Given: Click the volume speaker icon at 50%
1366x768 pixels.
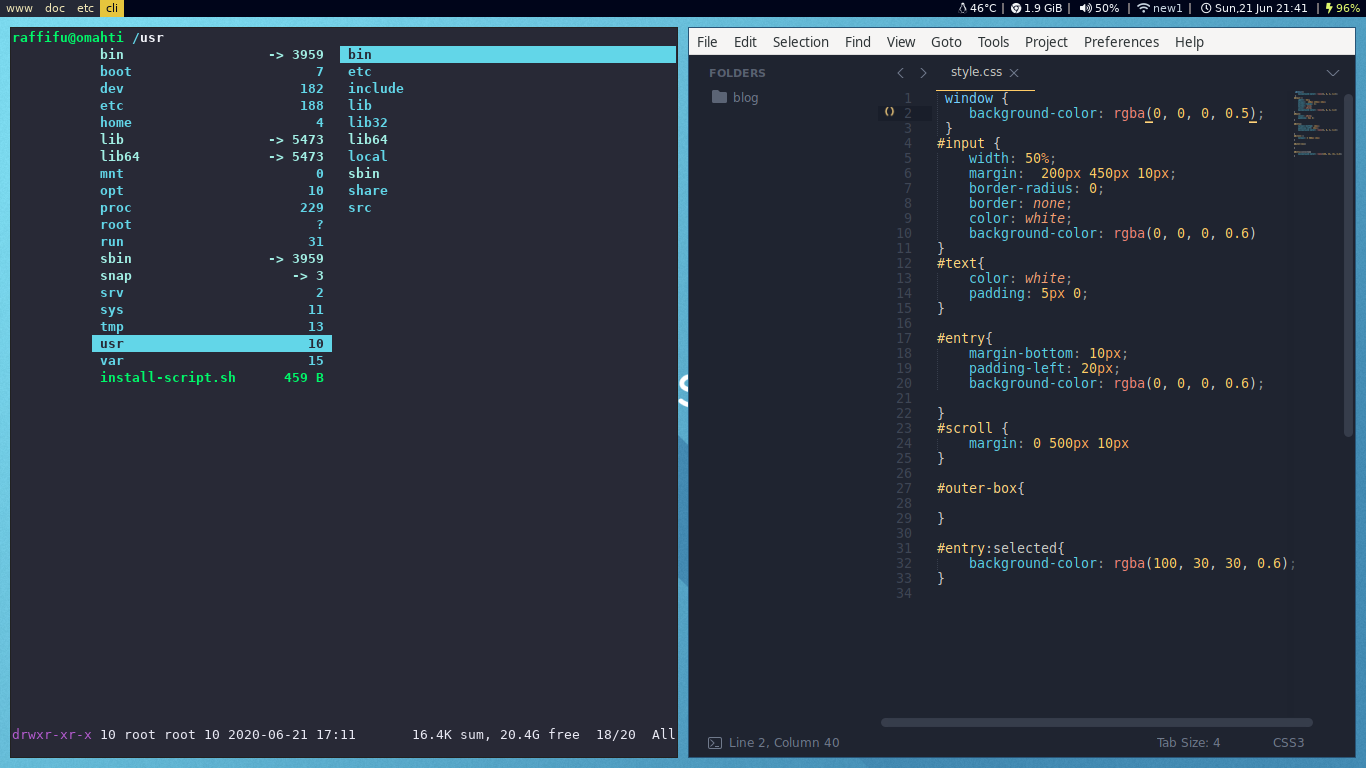Looking at the screenshot, I should pyautogui.click(x=1085, y=8).
